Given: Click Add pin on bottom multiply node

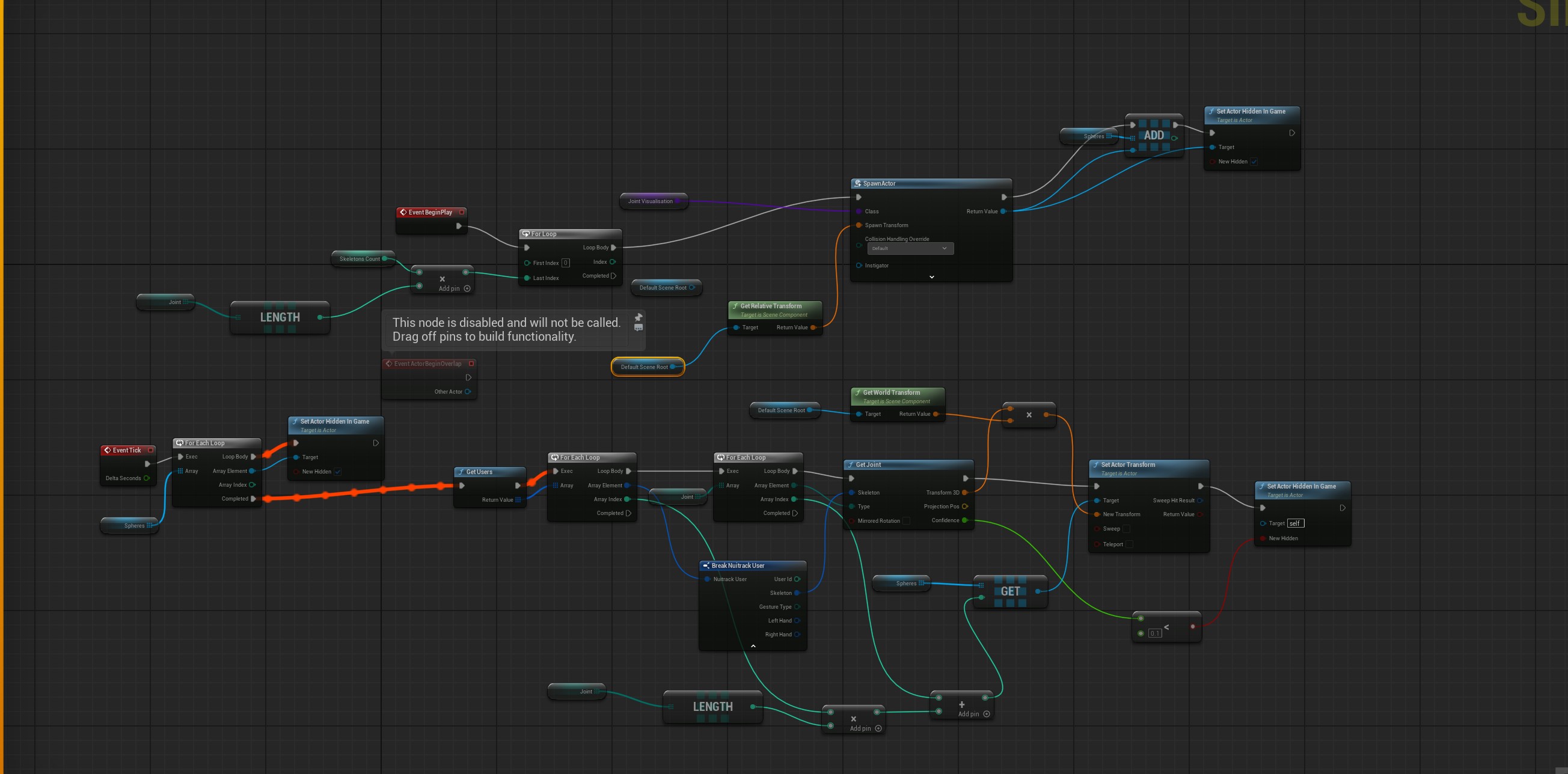Looking at the screenshot, I should click(878, 729).
